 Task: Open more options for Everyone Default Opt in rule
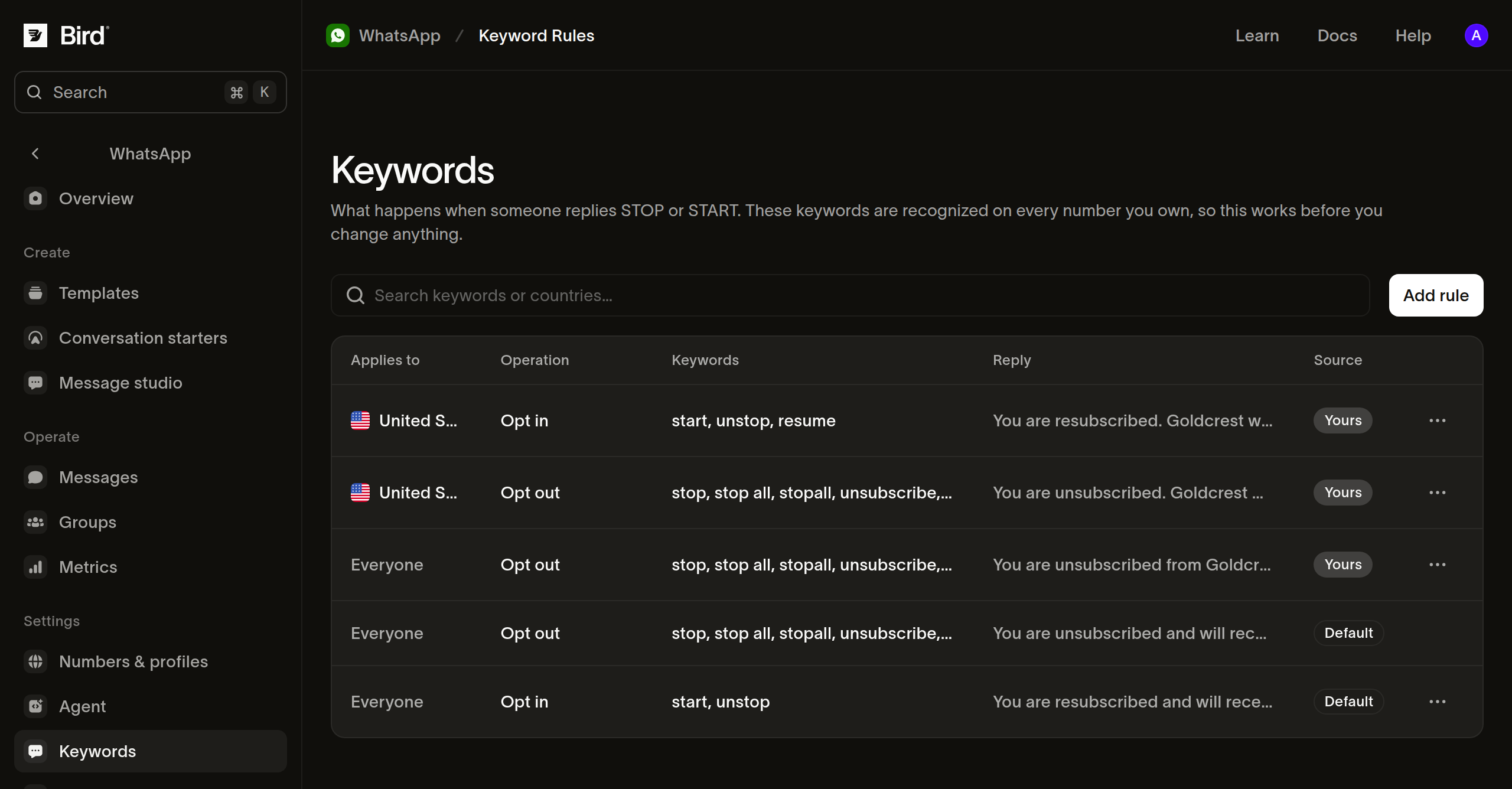tap(1437, 702)
